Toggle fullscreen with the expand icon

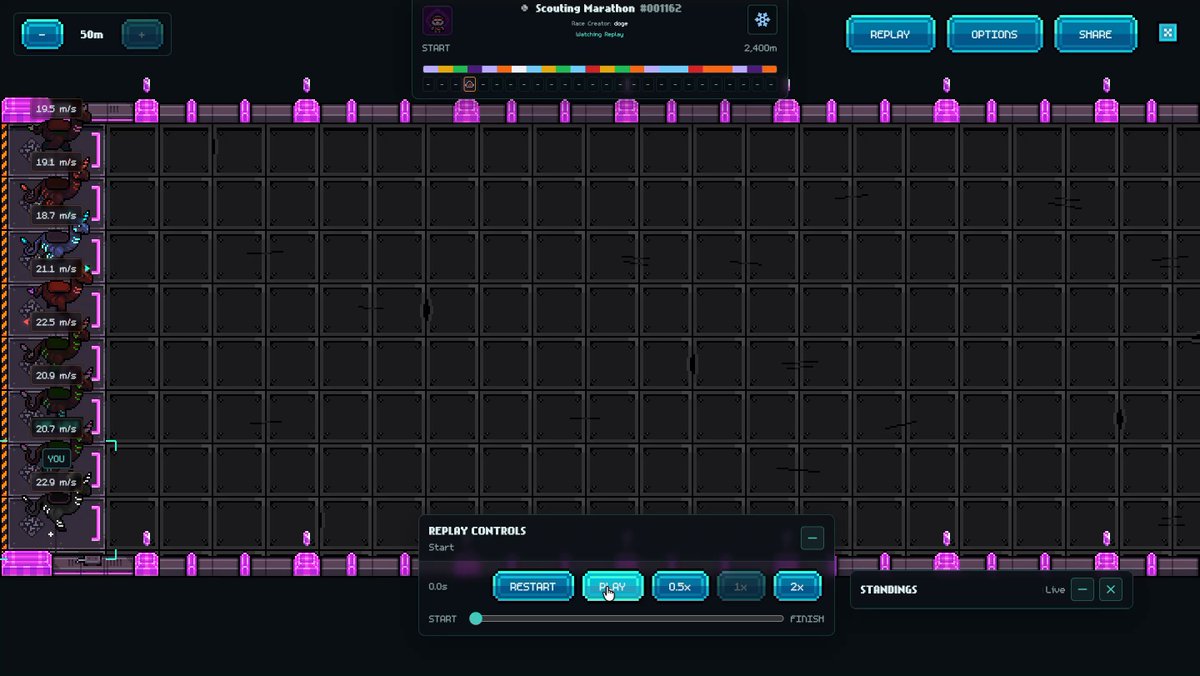point(1167,33)
